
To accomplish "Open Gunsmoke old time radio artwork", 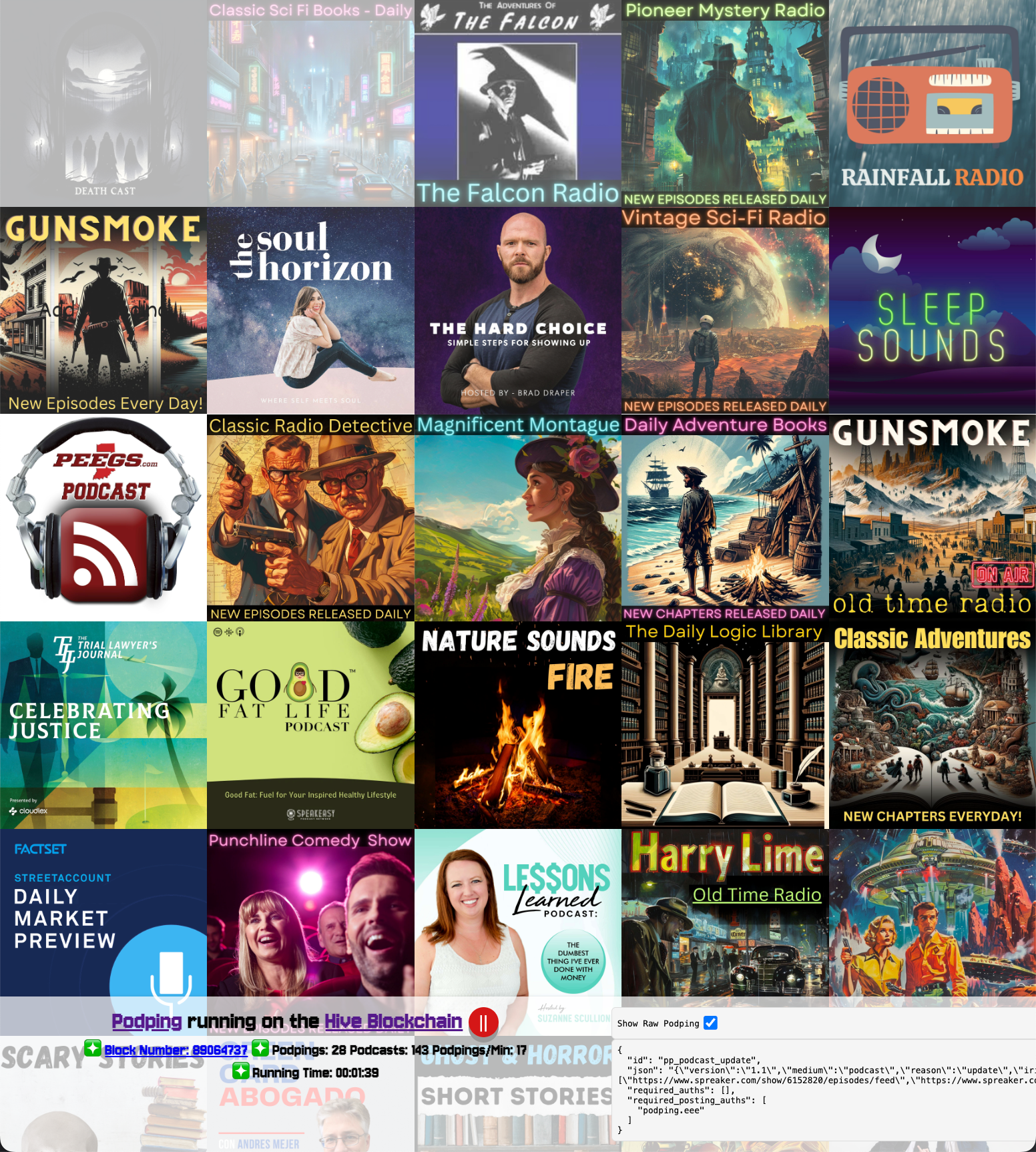I will [x=933, y=518].
